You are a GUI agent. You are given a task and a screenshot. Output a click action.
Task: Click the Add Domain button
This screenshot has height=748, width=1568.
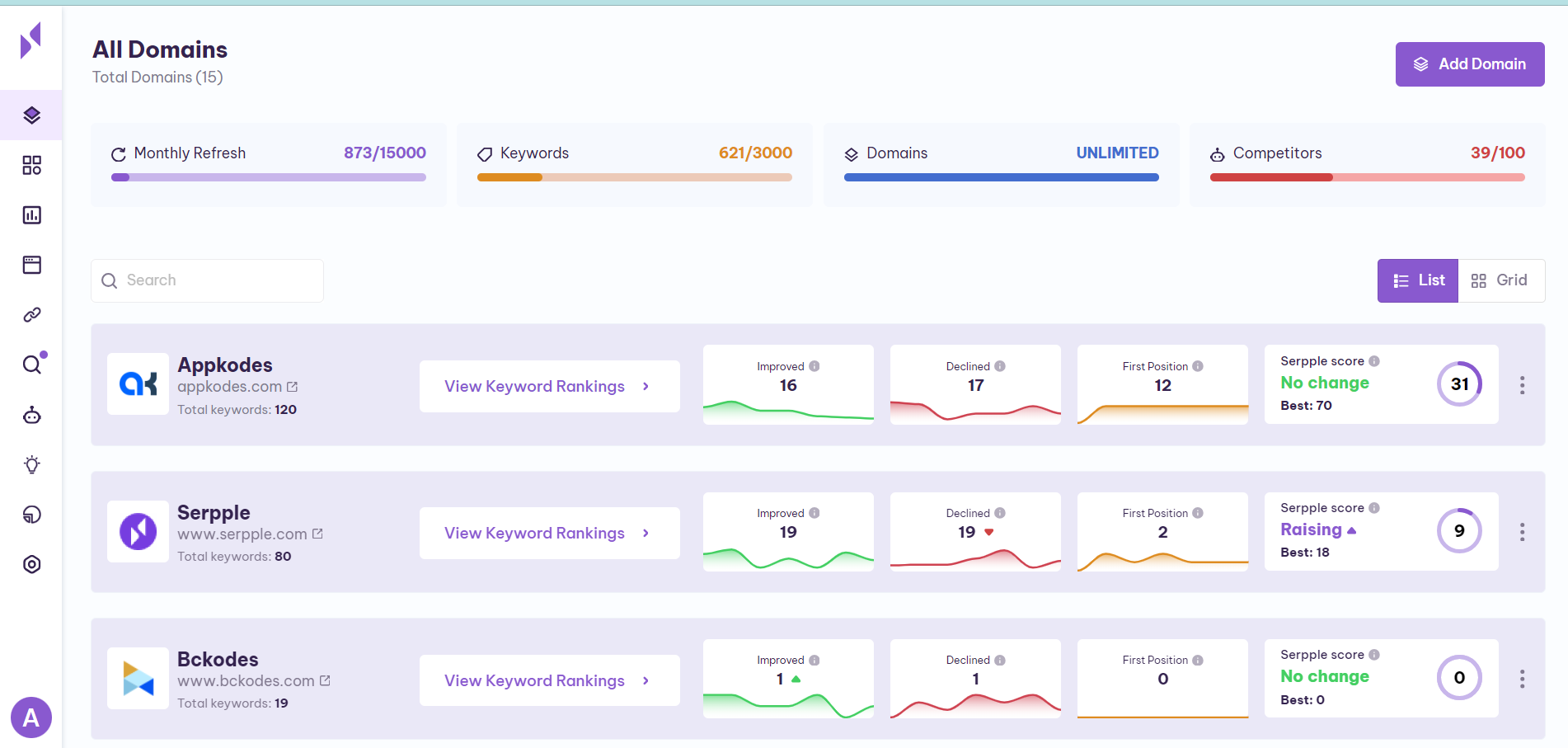tap(1470, 64)
